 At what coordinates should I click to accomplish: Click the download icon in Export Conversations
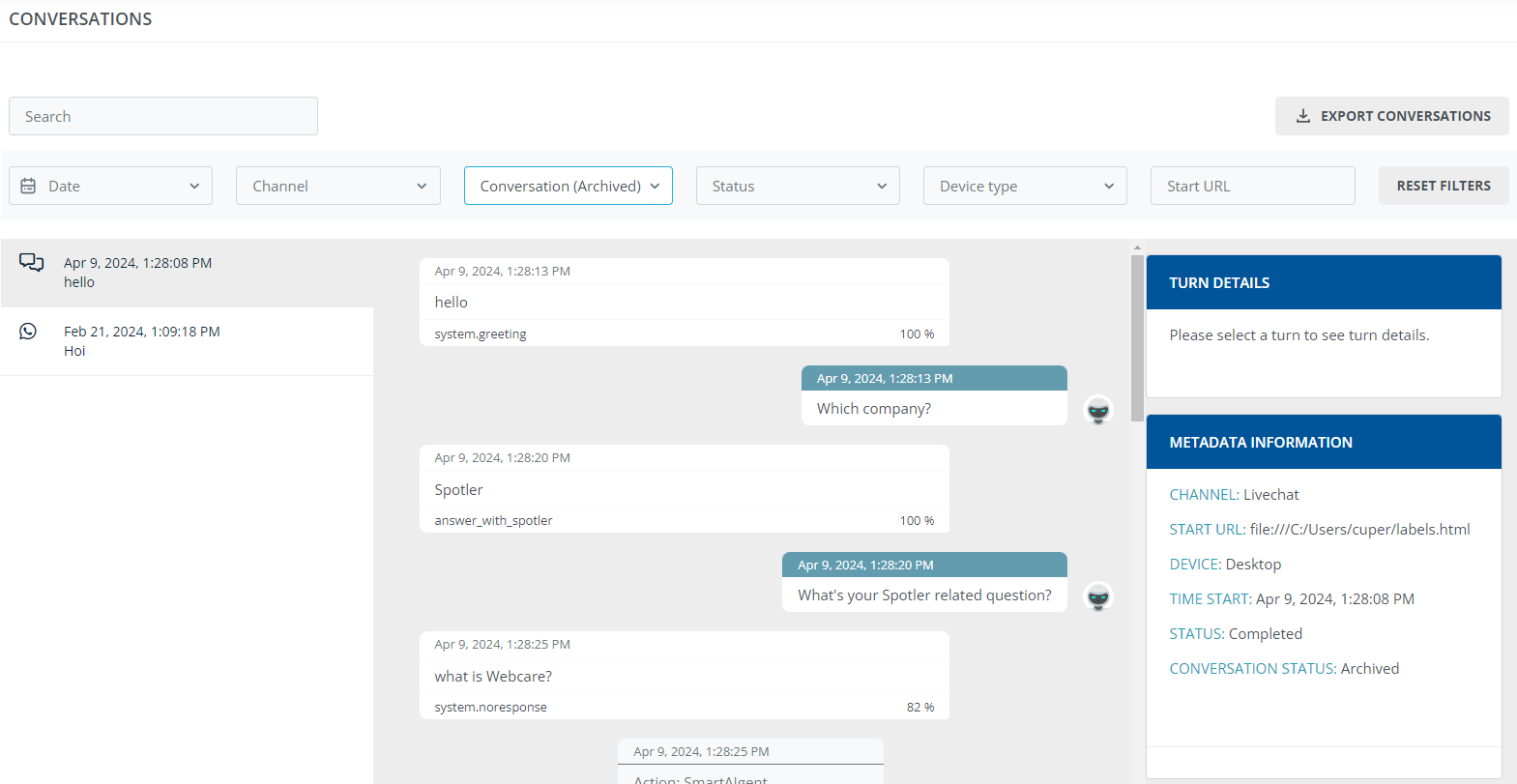1303,116
